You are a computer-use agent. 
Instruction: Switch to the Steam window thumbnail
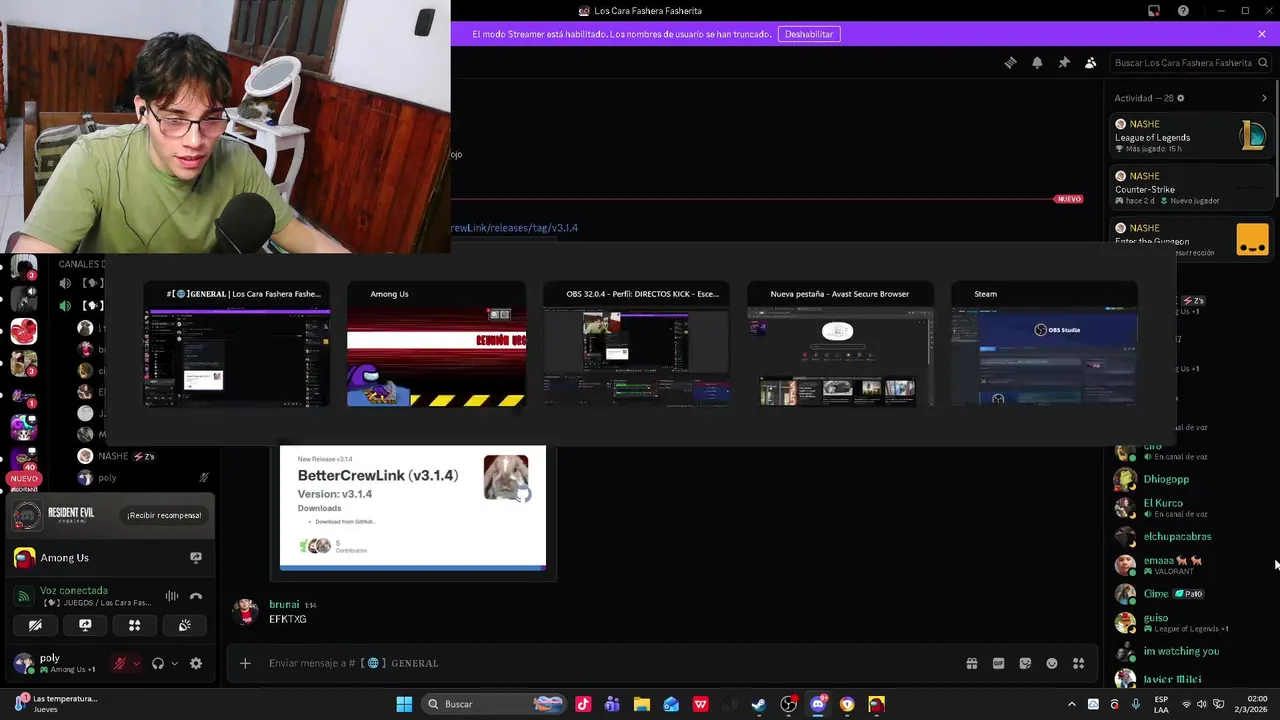tap(1044, 345)
